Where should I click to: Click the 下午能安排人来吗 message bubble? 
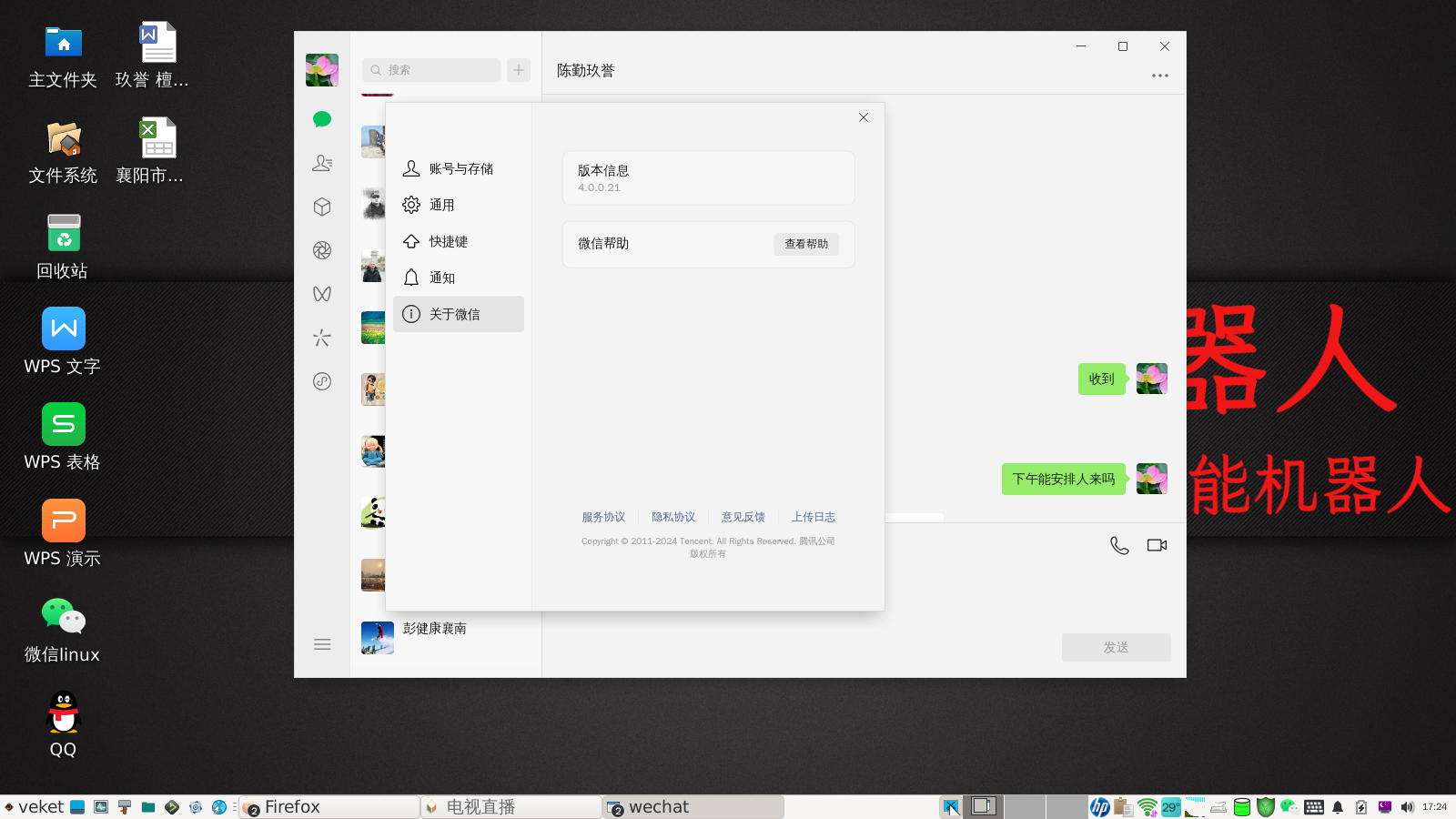[x=1064, y=479]
